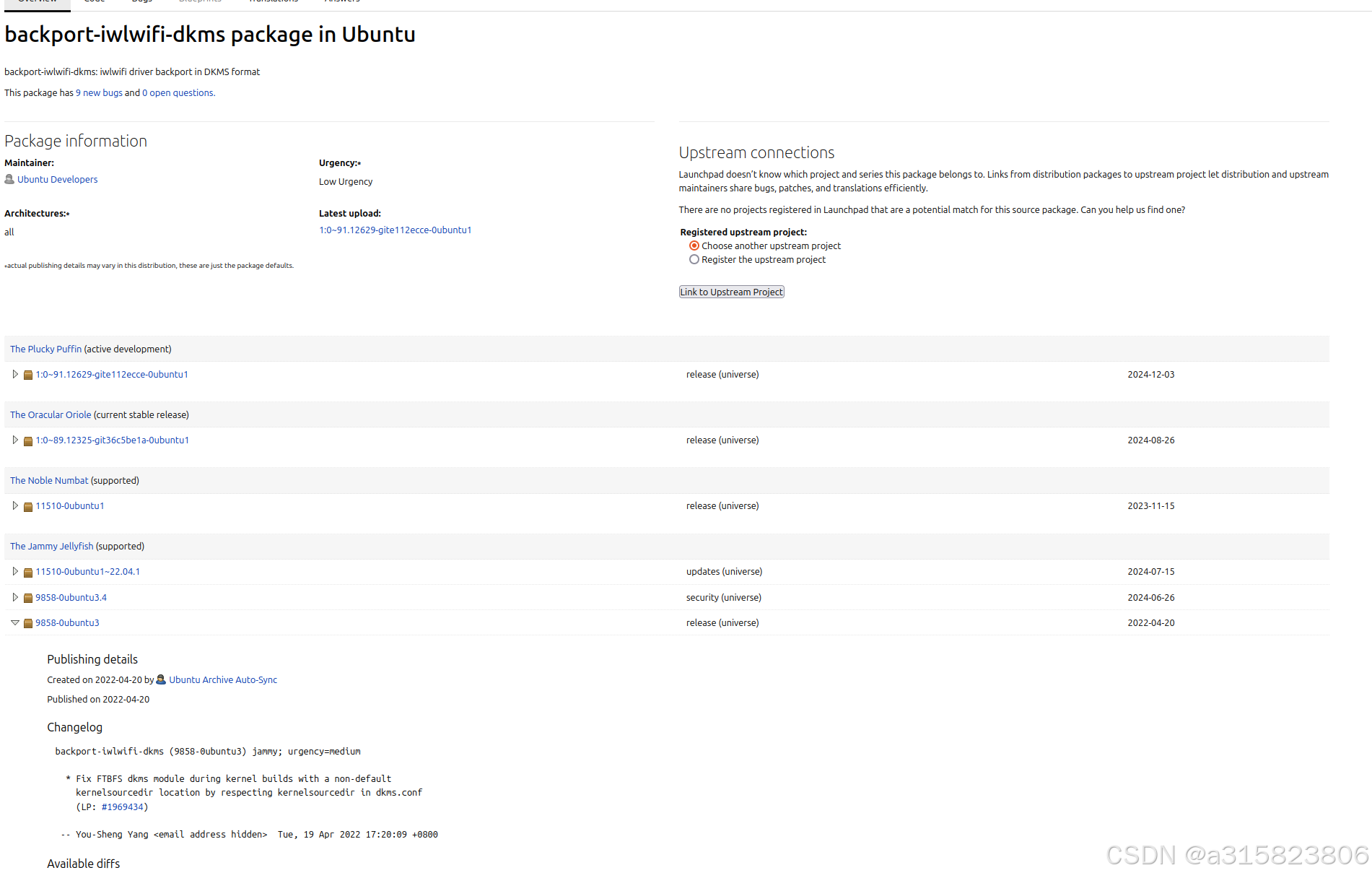Select Register the upstream project radio
This screenshot has height=878, width=1372.
pyautogui.click(x=694, y=259)
